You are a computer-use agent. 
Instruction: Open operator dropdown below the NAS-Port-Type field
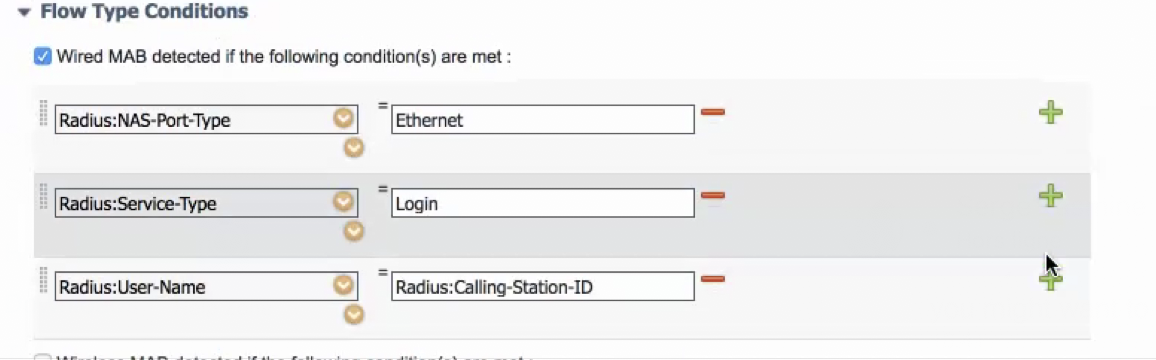point(355,148)
